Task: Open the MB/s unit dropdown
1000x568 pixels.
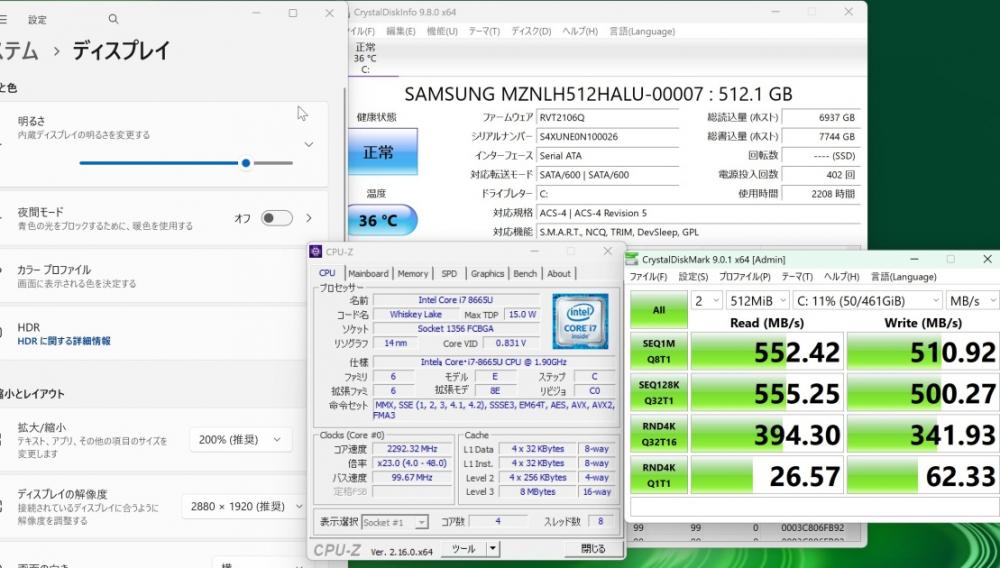Action: tap(972, 301)
